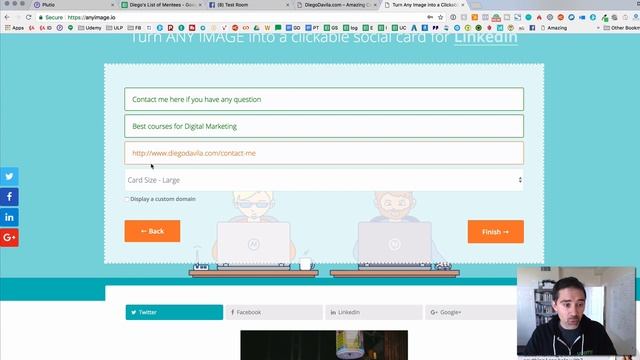Open the Card Size dropdown
The width and height of the screenshot is (640, 360).
click(x=324, y=180)
